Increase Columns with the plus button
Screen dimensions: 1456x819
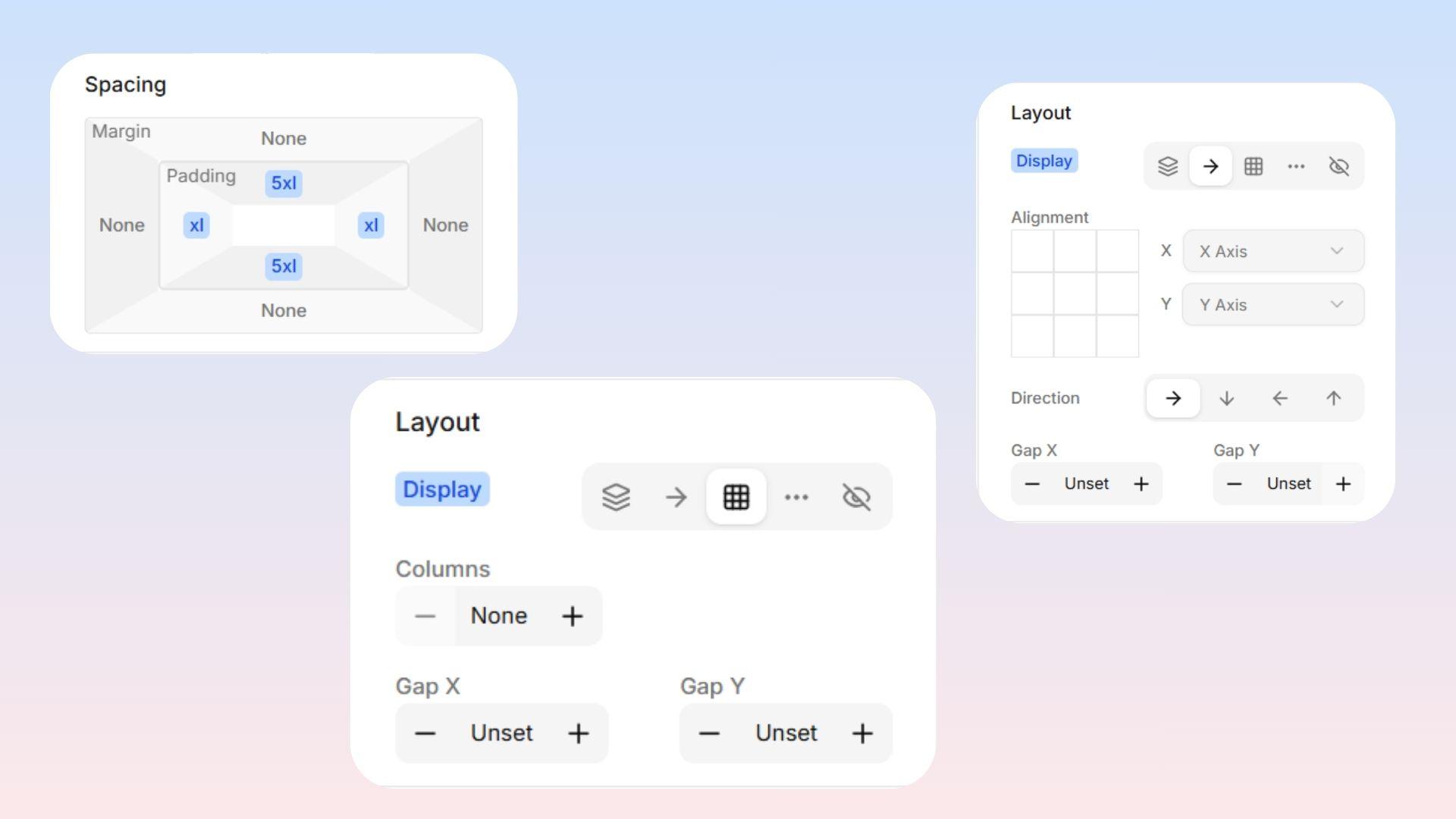tap(573, 616)
